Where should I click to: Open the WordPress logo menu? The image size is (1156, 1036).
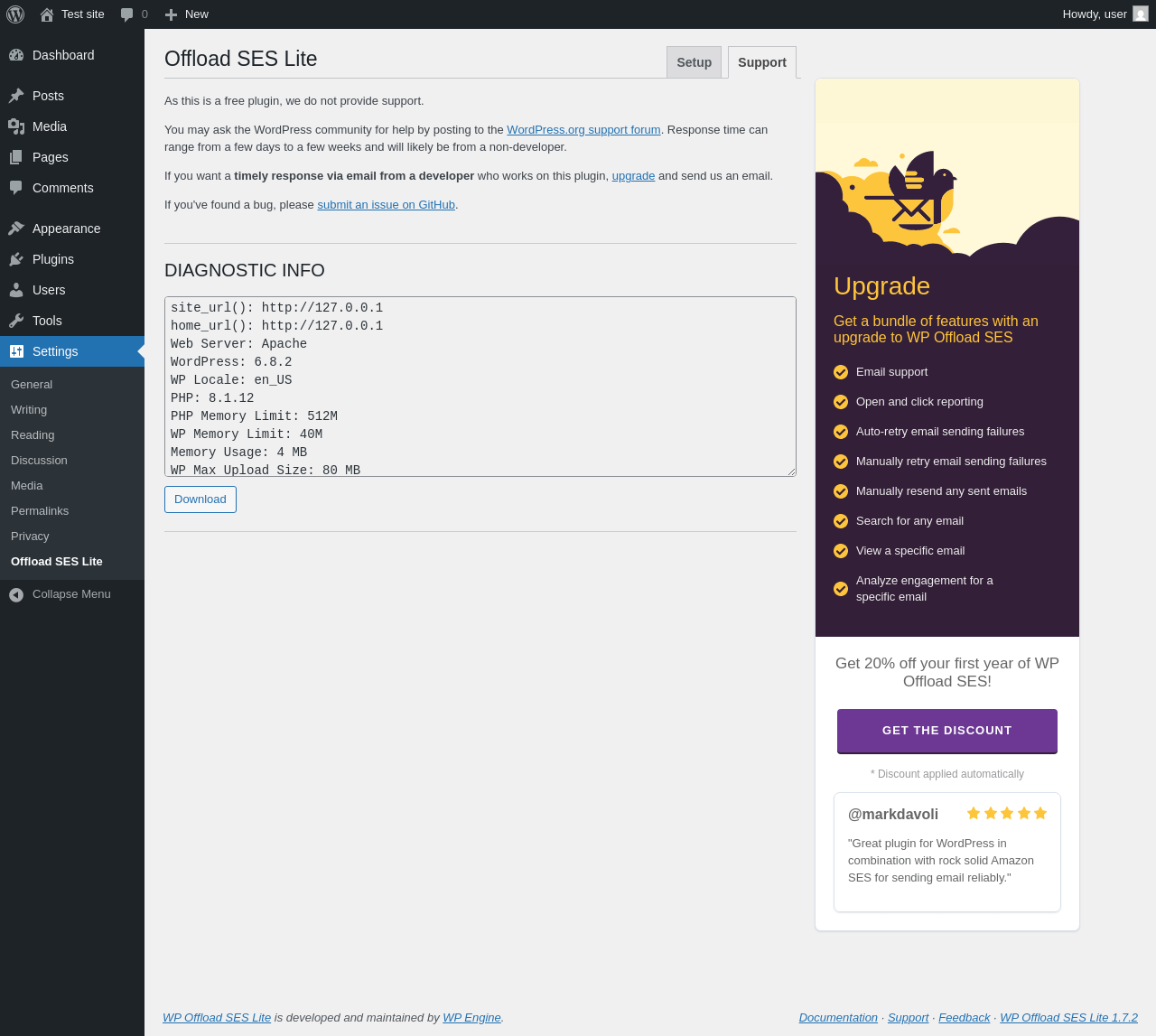15,14
